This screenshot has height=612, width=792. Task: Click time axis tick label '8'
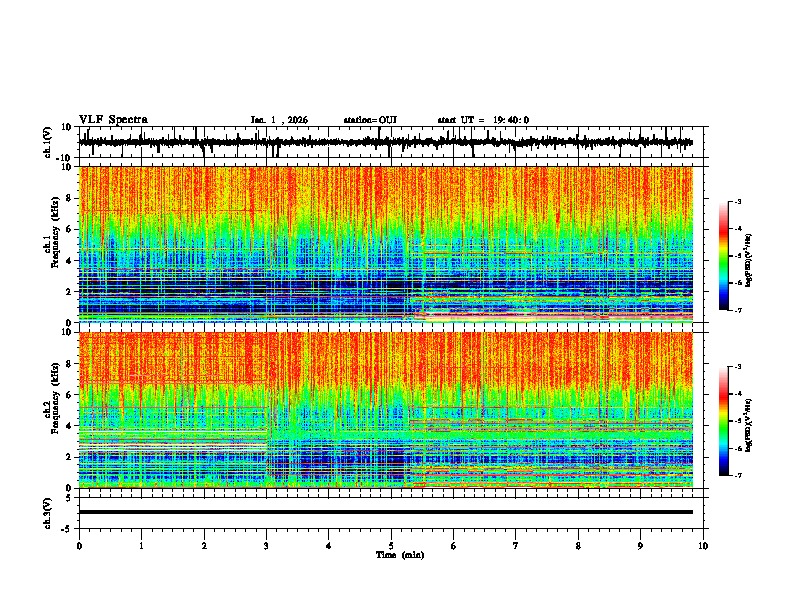coord(578,546)
